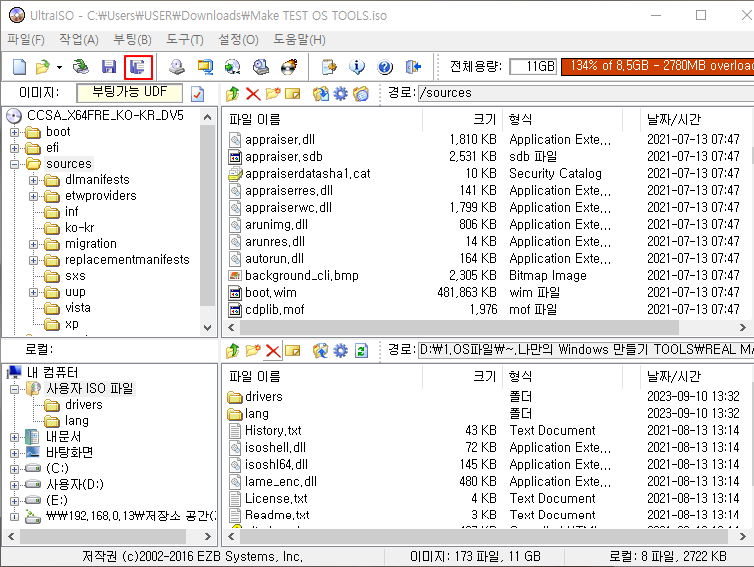The image size is (754, 567).
Task: Collapse the 사용자 ISO 파일 tree node
Action: [14, 389]
